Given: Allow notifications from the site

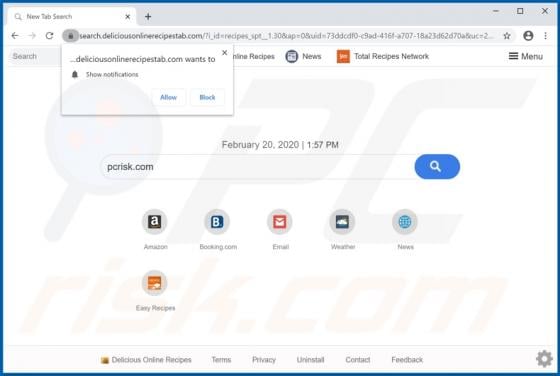Looking at the screenshot, I should (x=168, y=97).
